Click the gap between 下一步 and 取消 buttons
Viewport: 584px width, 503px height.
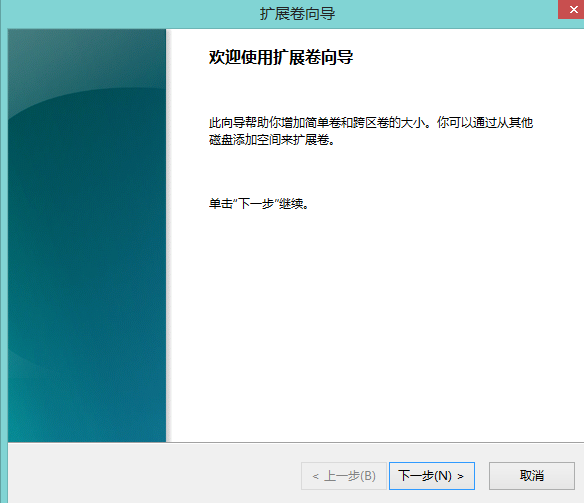coord(482,476)
